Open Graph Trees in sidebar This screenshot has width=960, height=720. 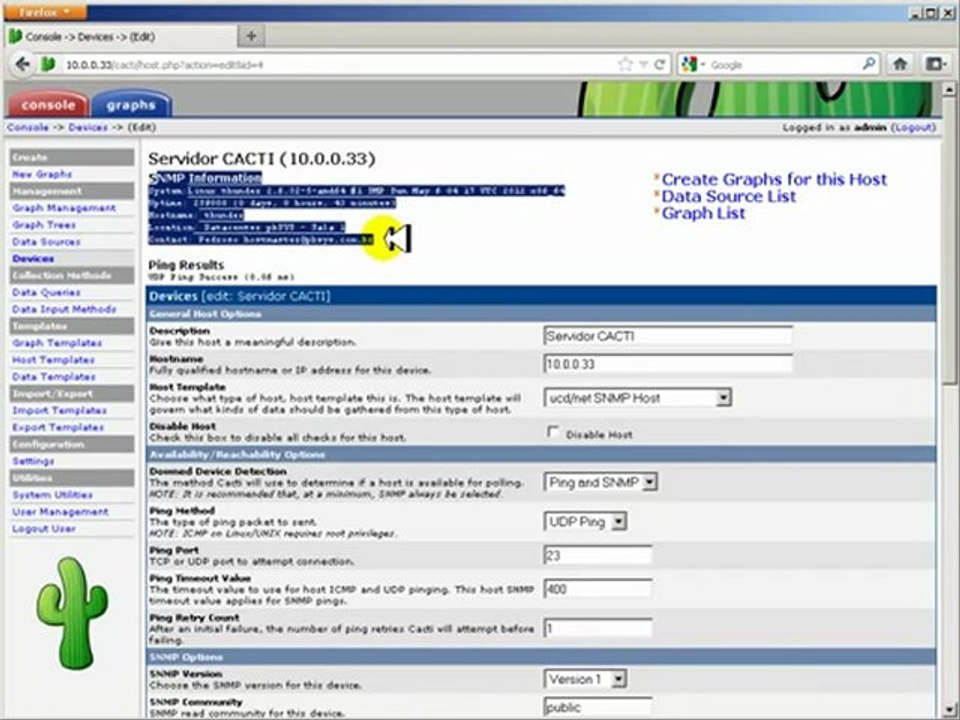[44, 225]
